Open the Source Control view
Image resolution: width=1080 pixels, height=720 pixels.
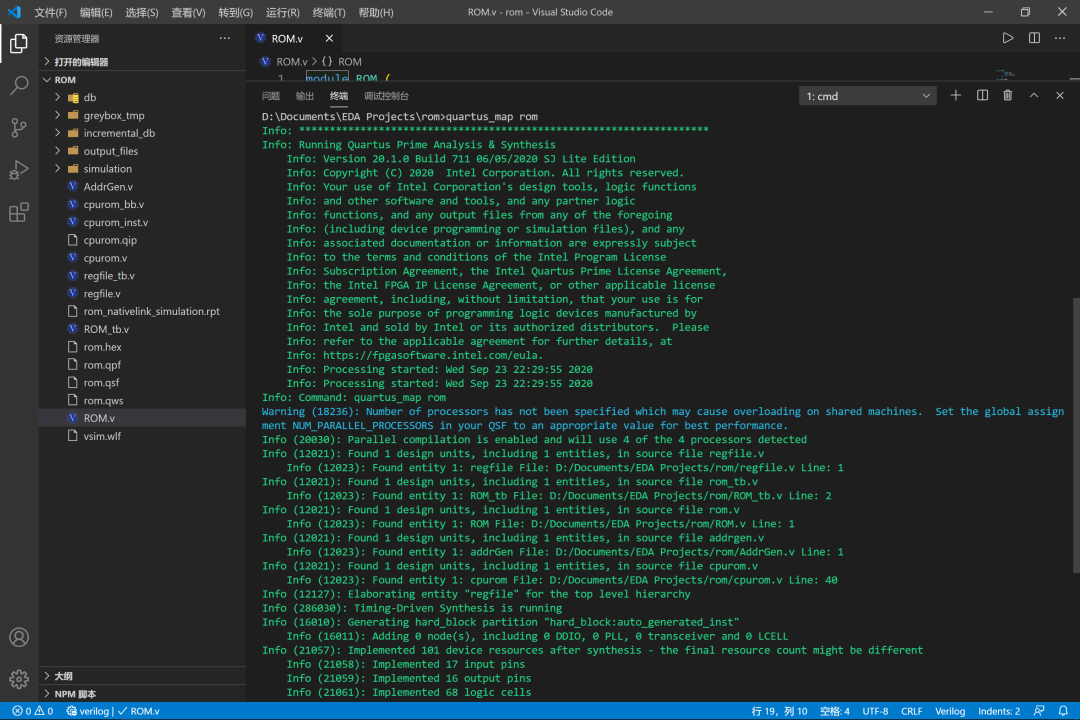coord(19,127)
